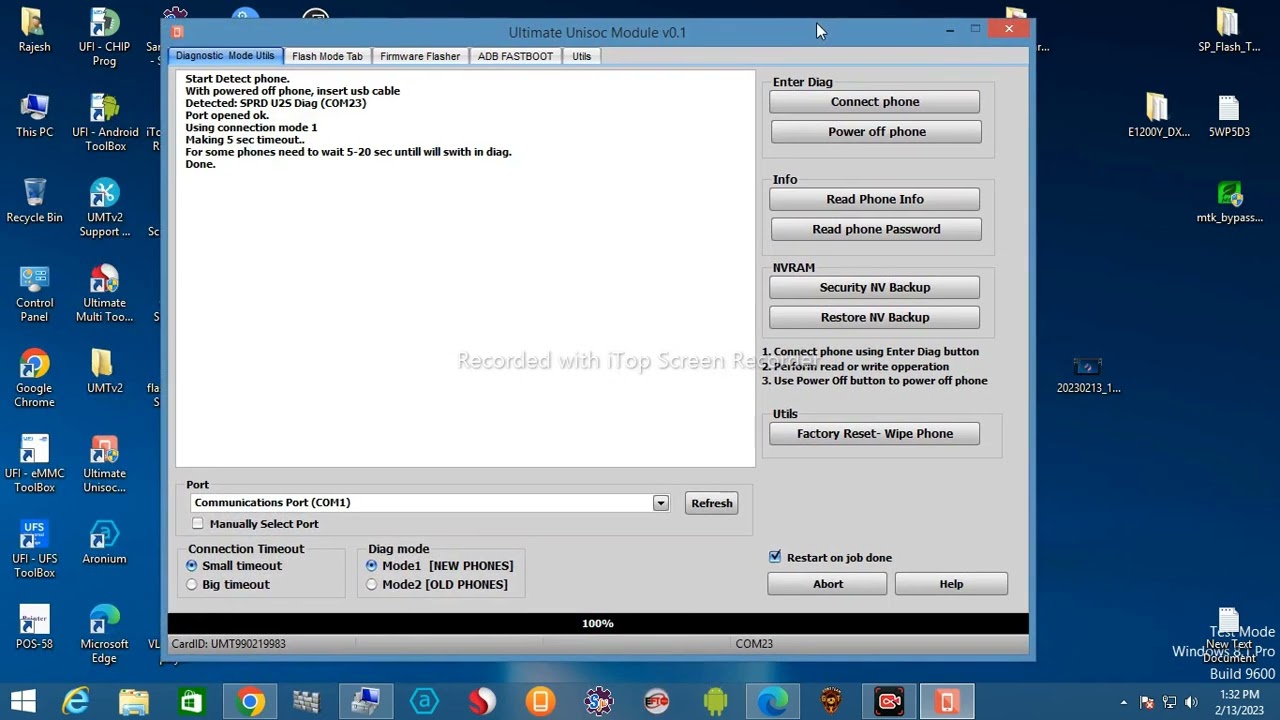Click Security NV Backup button
The height and width of the screenshot is (720, 1280).
pos(875,288)
